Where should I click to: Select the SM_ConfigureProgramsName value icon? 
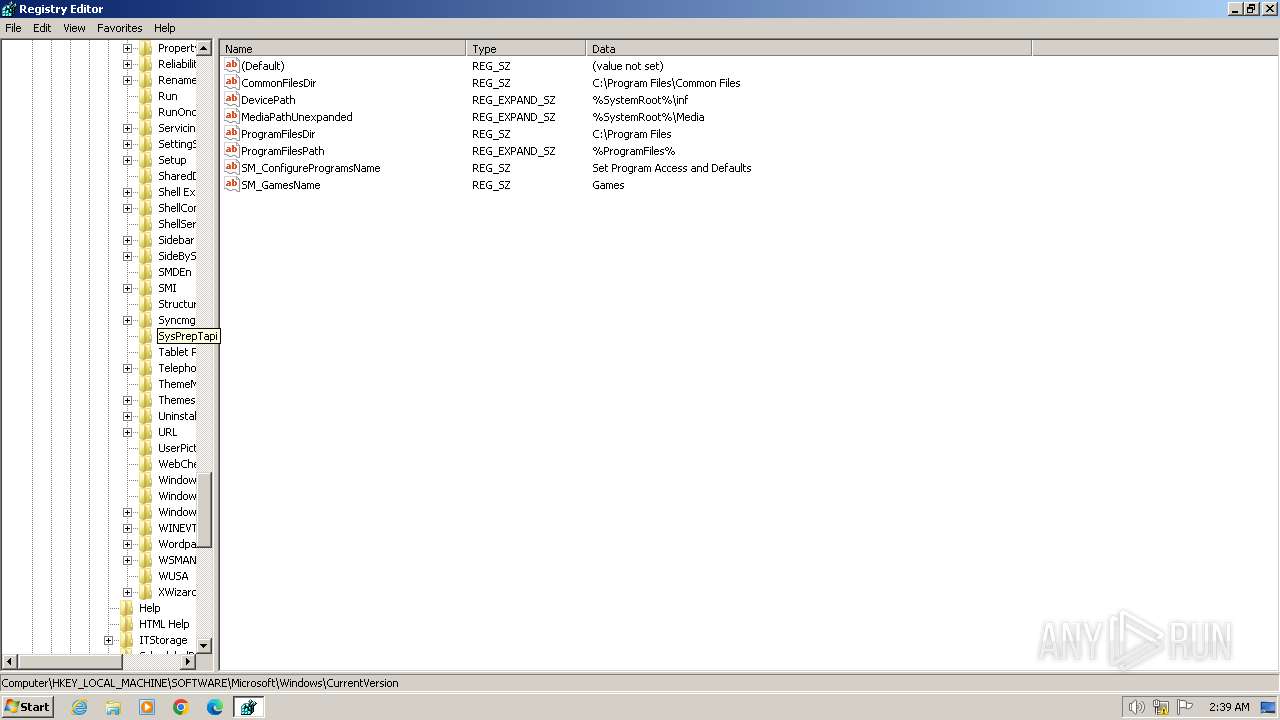click(232, 168)
